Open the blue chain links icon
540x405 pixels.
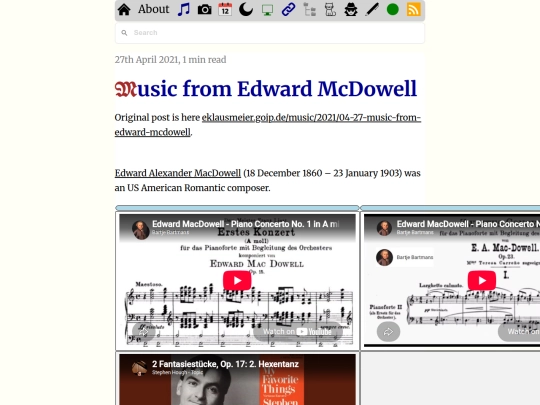288,10
